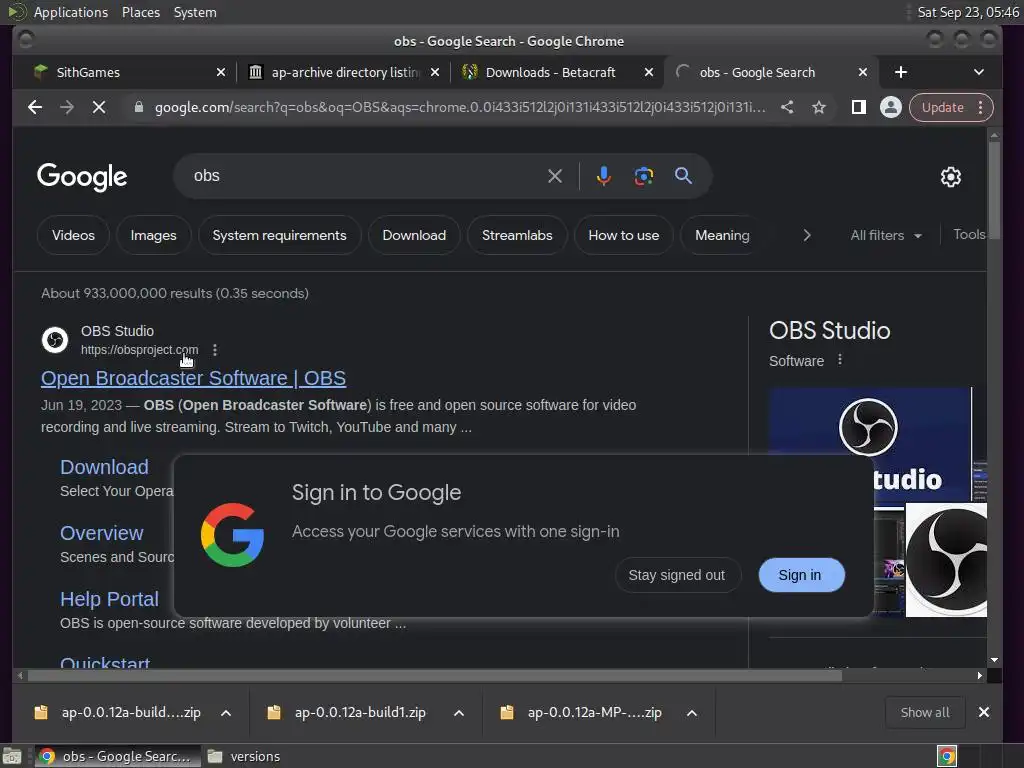1024x768 pixels.
Task: Click the Sign in button
Action: [x=801, y=575]
